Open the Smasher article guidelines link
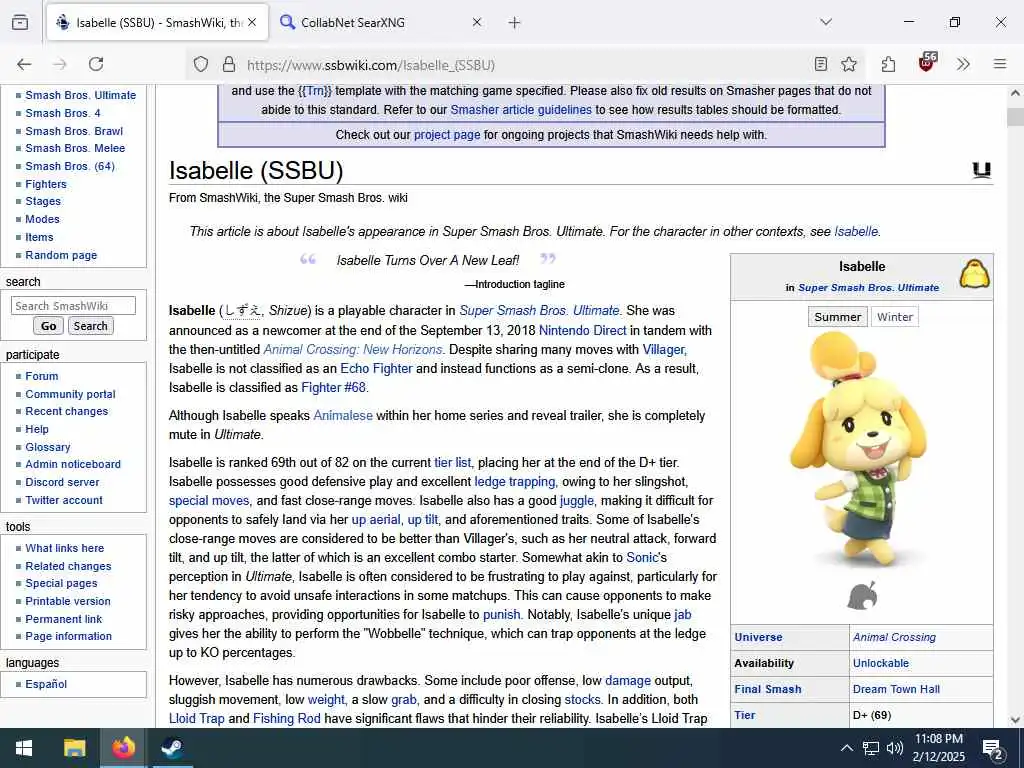This screenshot has height=768, width=1024. coord(521,110)
